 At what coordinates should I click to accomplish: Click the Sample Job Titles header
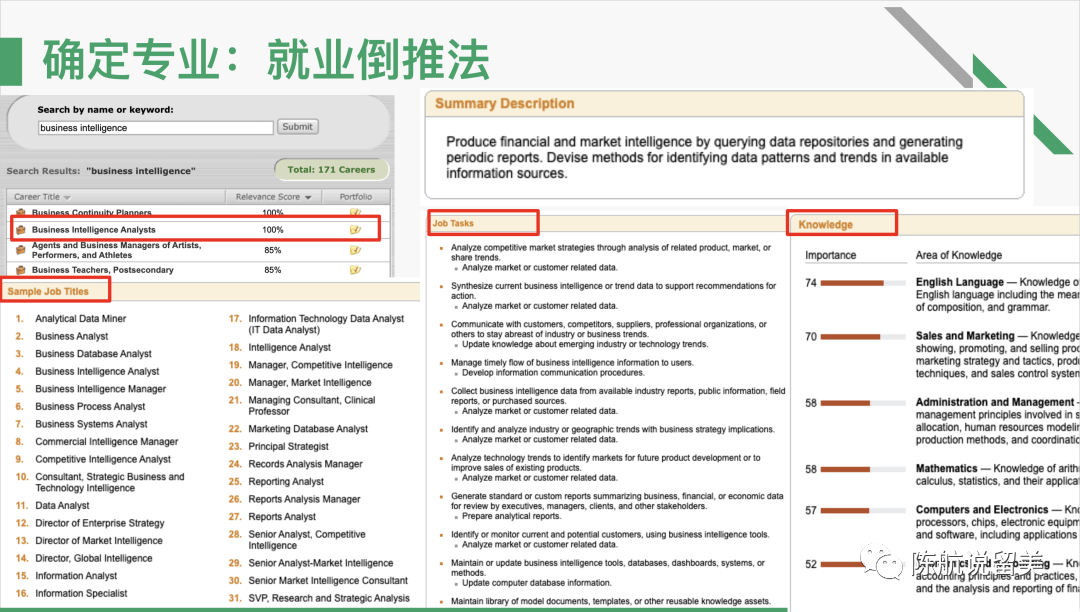[x=49, y=292]
